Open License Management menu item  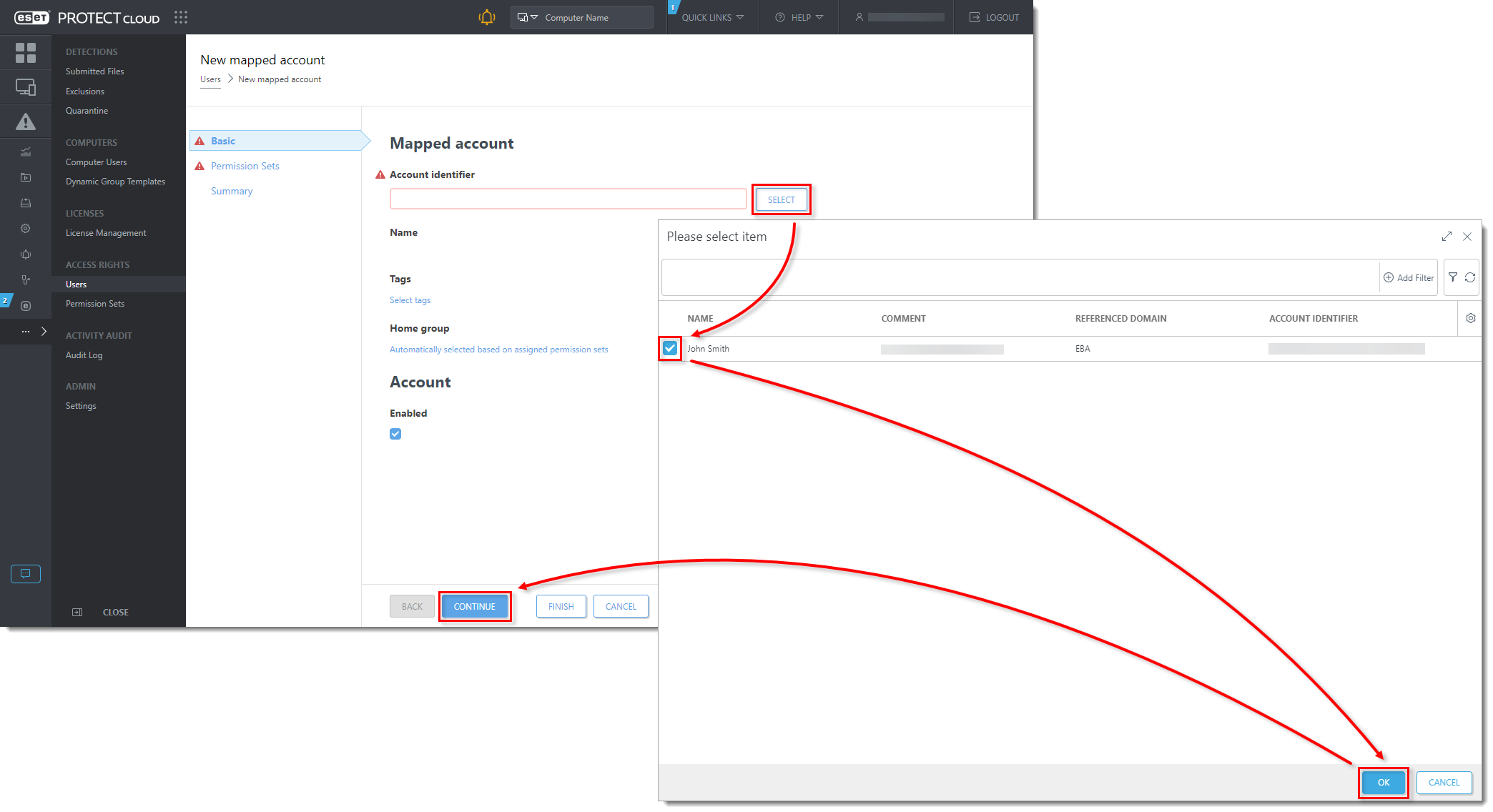coord(107,233)
